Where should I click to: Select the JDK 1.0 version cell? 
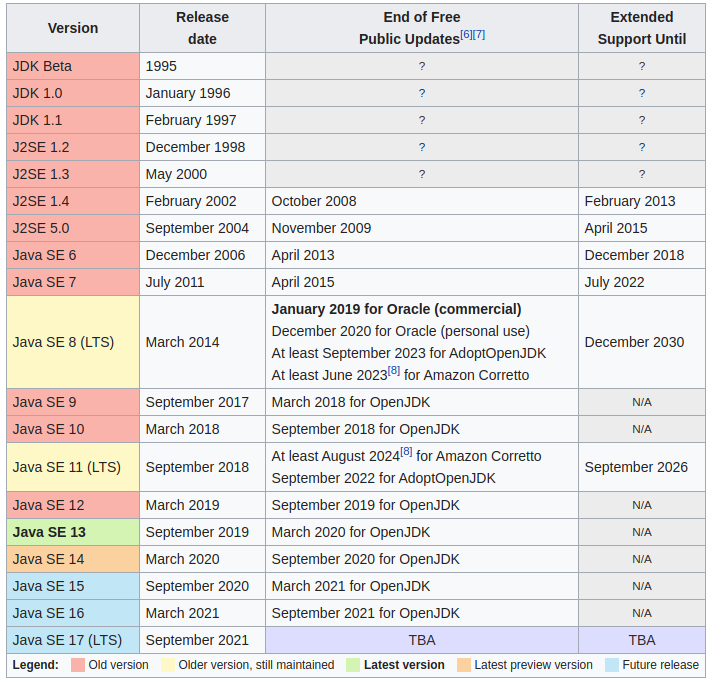pyautogui.click(x=73, y=93)
